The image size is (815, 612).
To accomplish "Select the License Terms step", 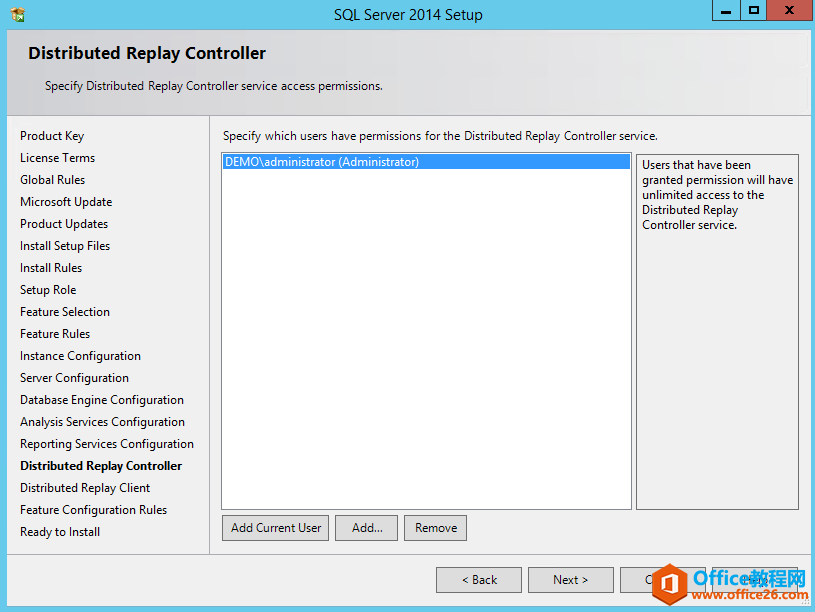I will [58, 158].
